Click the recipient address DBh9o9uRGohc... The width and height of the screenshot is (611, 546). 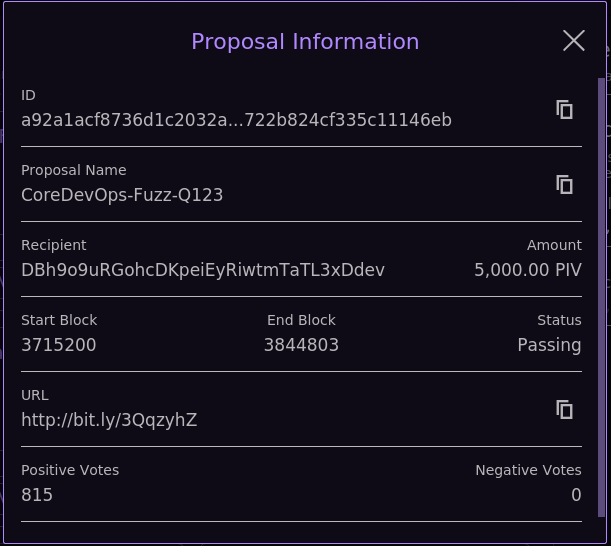pyautogui.click(x=203, y=270)
